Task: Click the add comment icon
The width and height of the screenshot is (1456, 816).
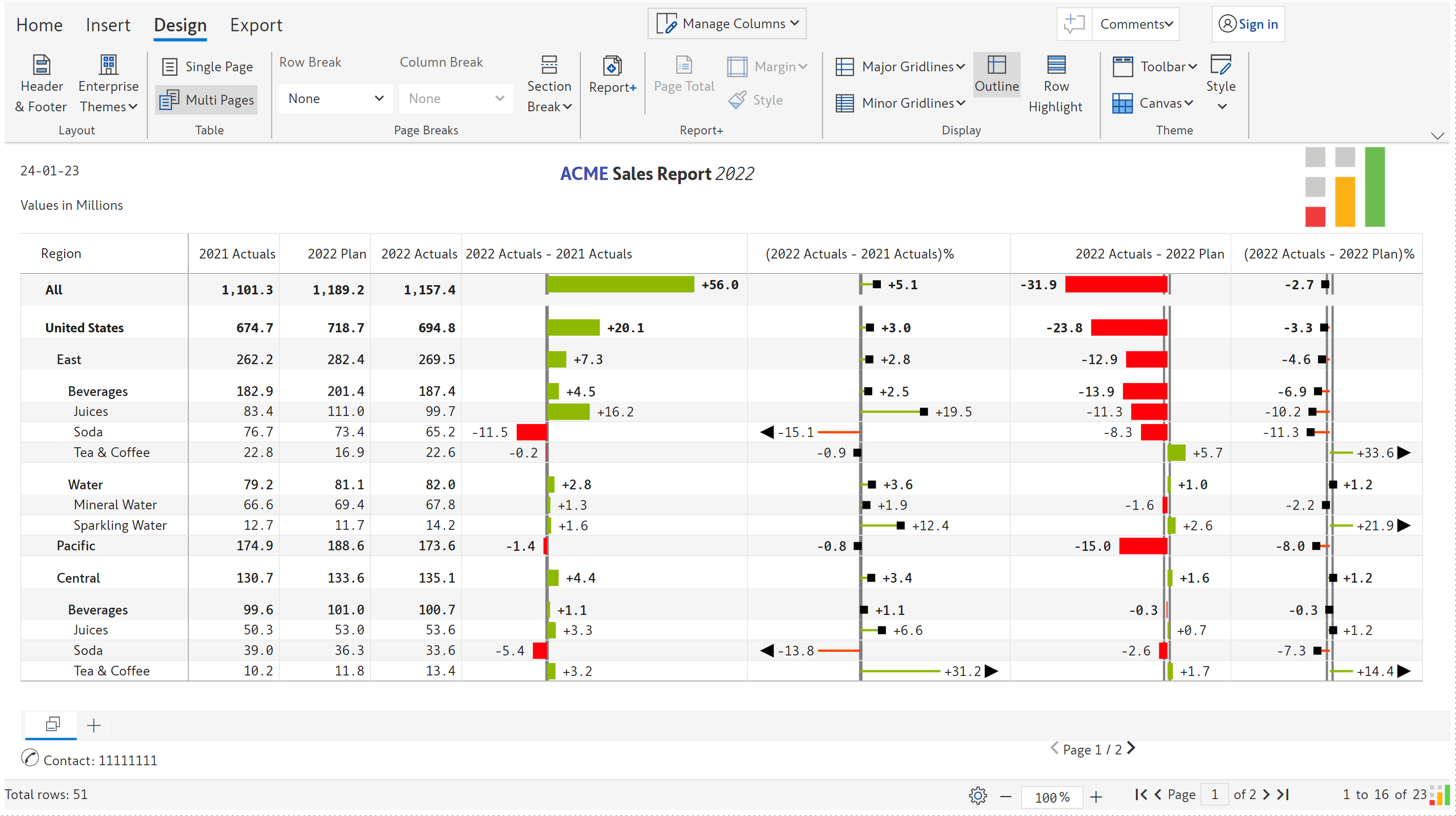Action: [x=1074, y=24]
